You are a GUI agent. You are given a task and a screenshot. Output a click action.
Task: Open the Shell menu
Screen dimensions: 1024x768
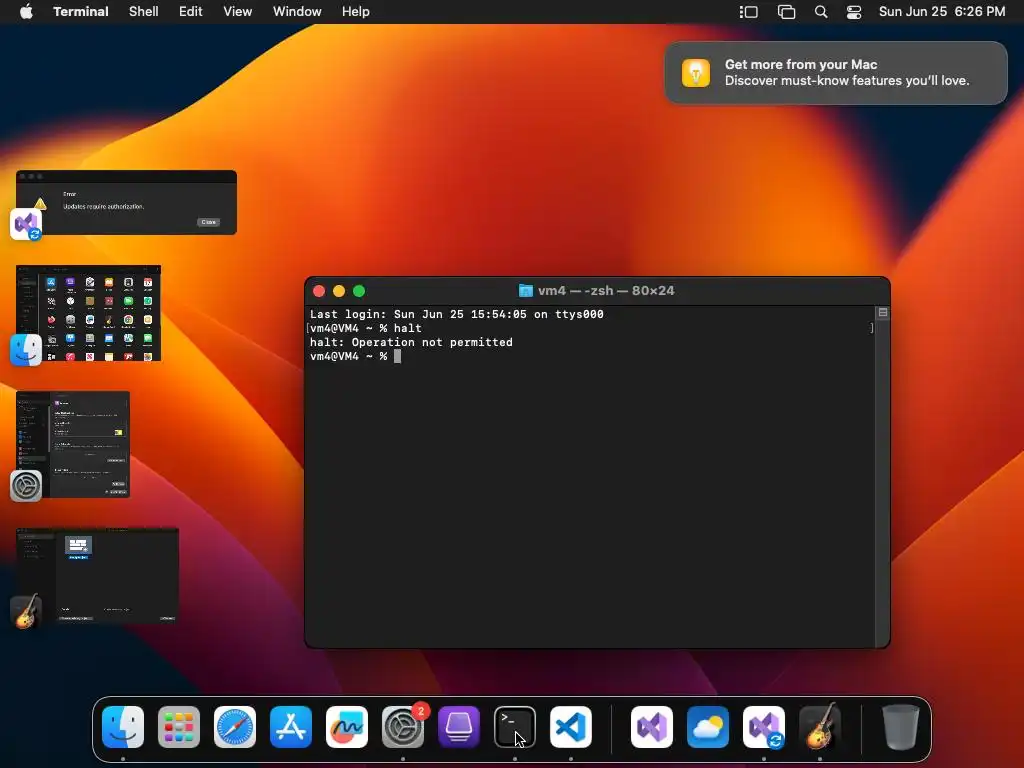tap(144, 12)
